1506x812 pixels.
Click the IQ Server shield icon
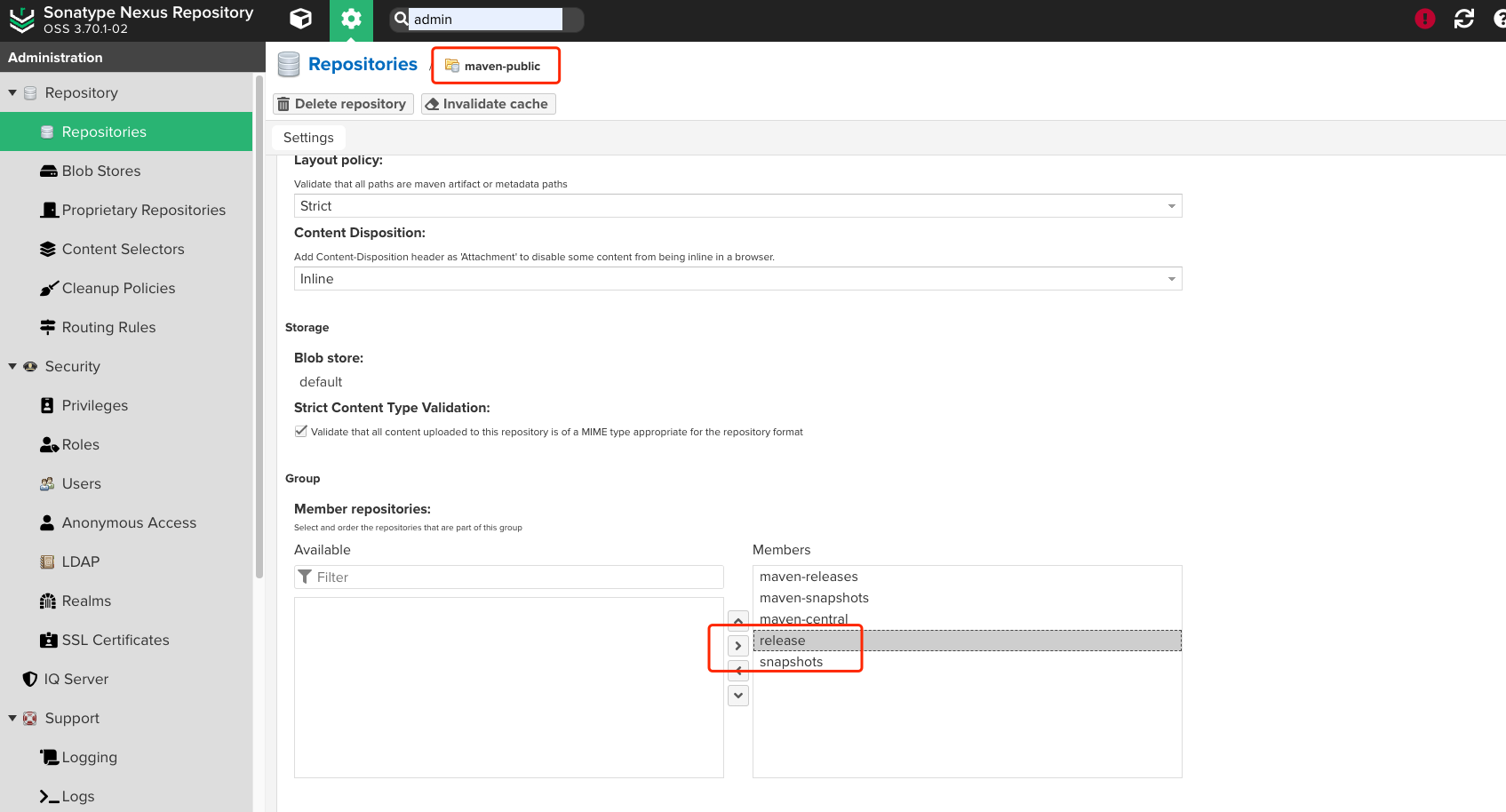point(29,679)
